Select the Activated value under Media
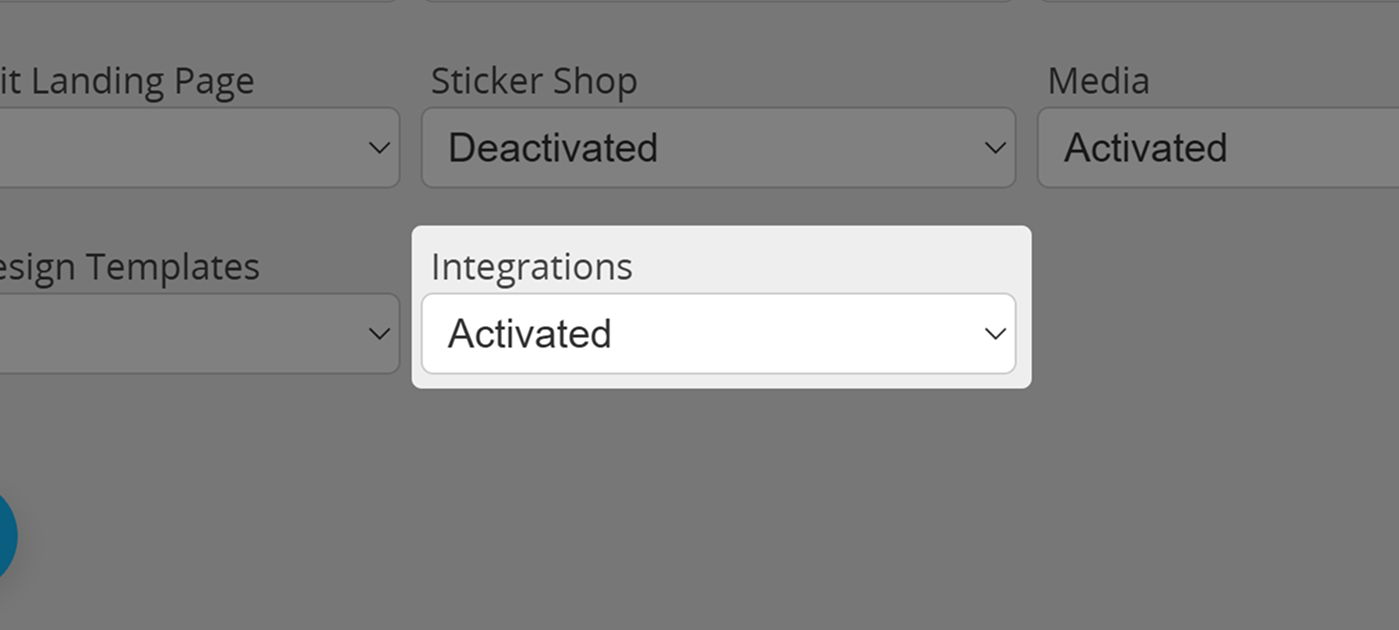Screen dimensions: 1399x630 tap(1146, 147)
